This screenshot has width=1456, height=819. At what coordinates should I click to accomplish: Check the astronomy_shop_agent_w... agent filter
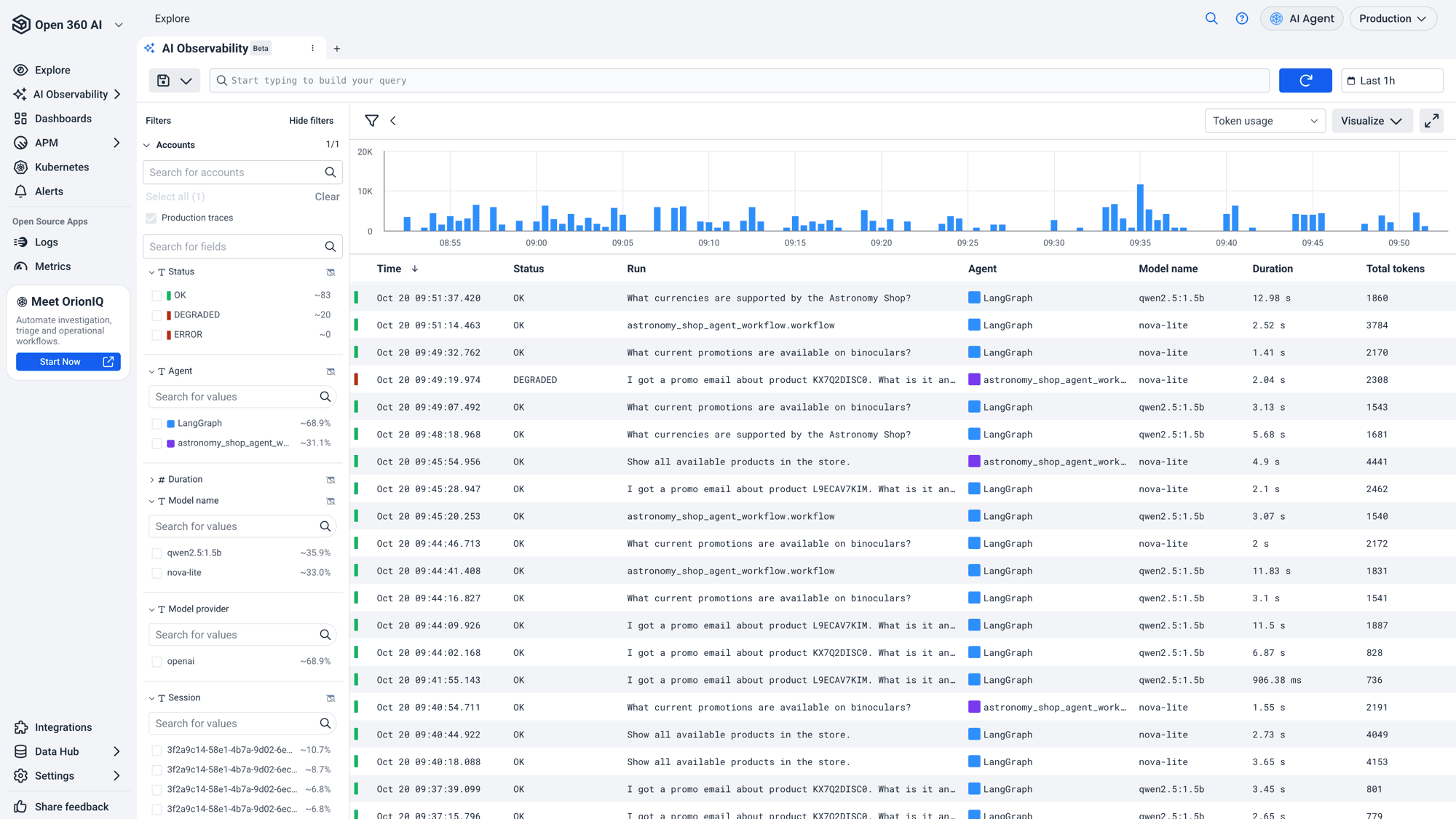(157, 443)
